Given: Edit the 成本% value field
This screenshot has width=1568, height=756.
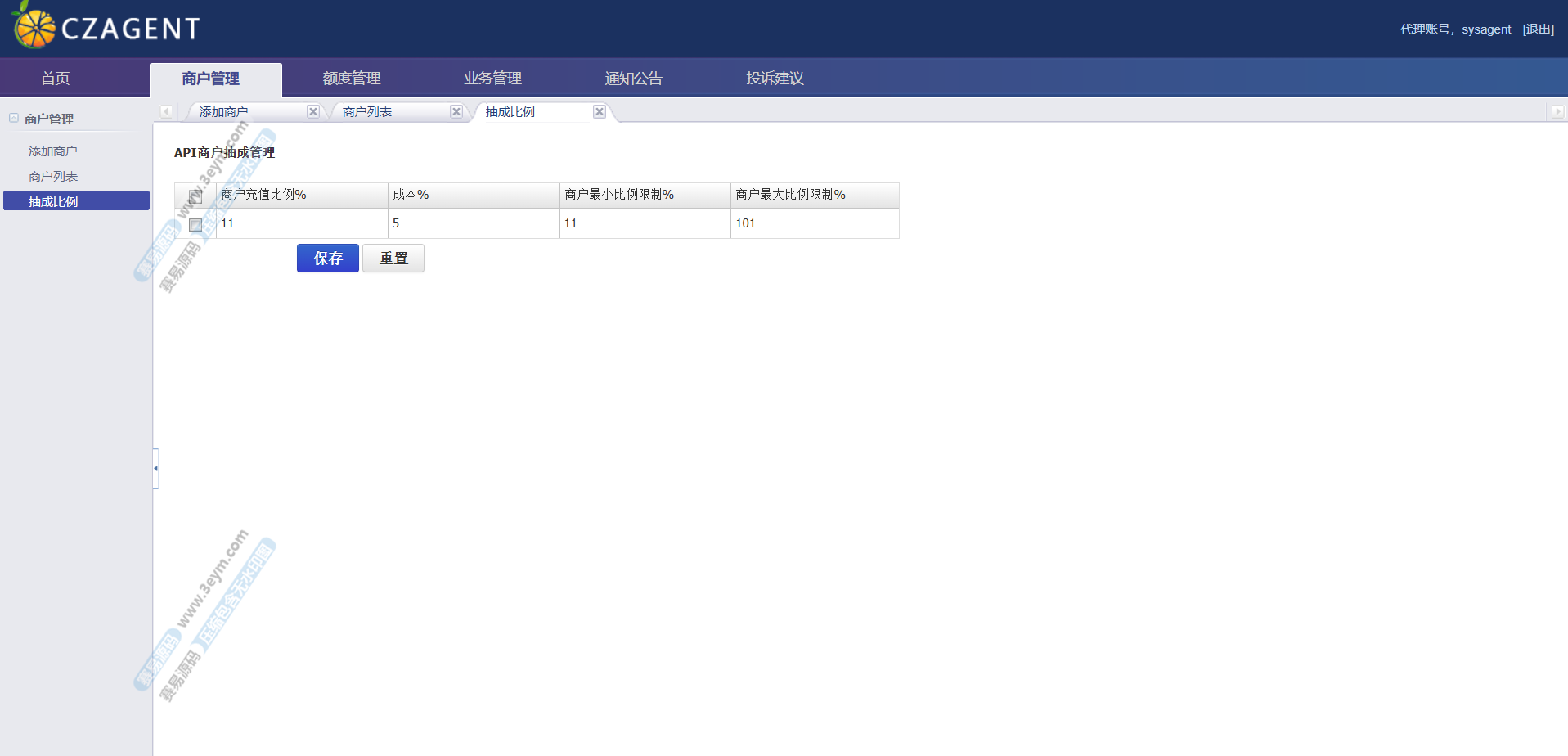Looking at the screenshot, I should click(x=473, y=223).
